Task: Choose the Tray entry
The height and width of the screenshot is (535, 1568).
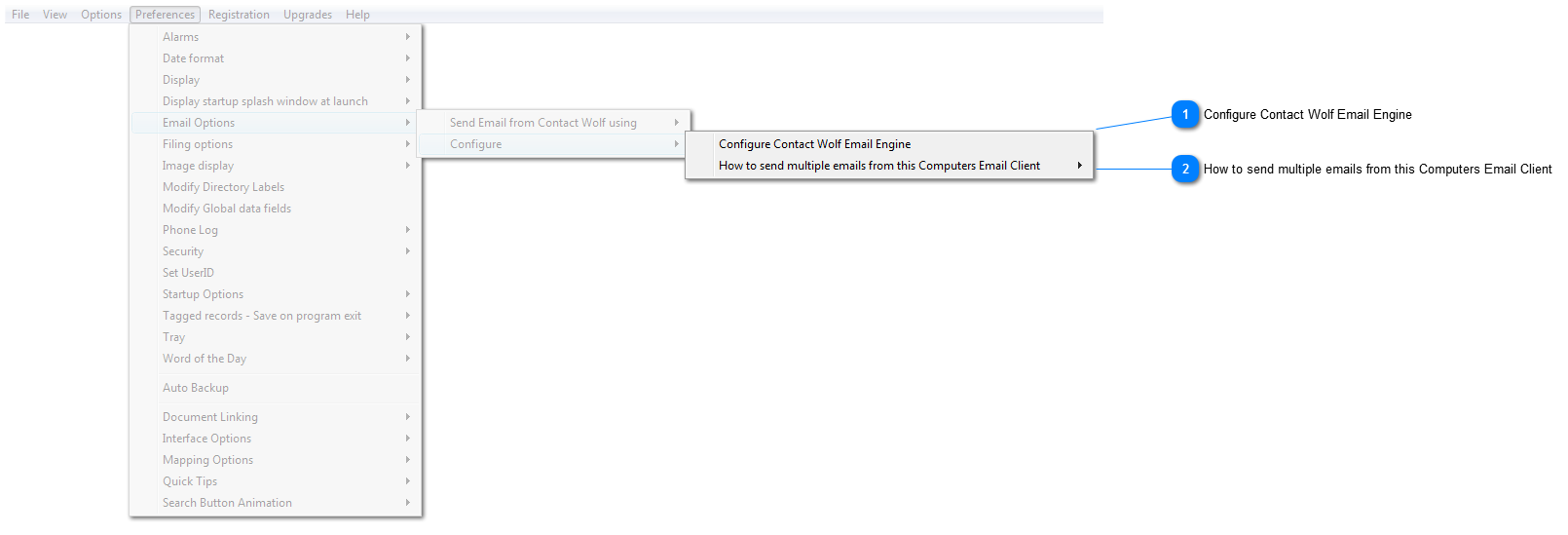Action: 276,337
